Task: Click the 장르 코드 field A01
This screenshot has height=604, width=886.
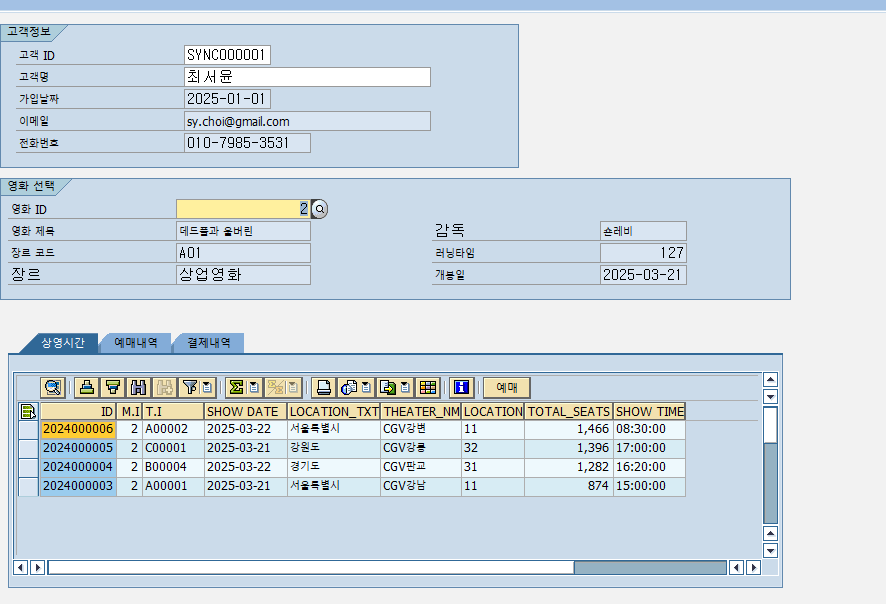Action: tap(243, 253)
